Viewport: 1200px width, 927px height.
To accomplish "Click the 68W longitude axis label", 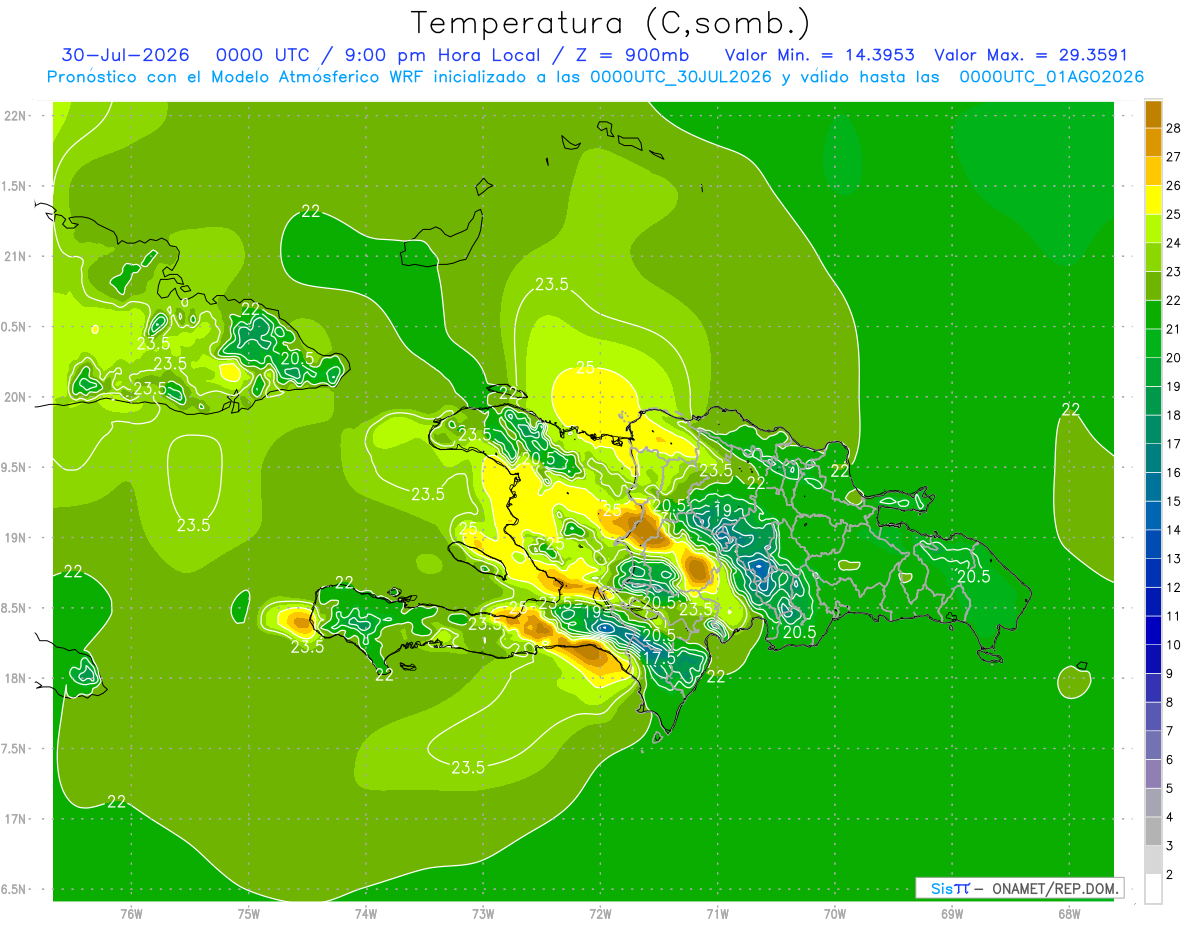I will pos(1069,913).
